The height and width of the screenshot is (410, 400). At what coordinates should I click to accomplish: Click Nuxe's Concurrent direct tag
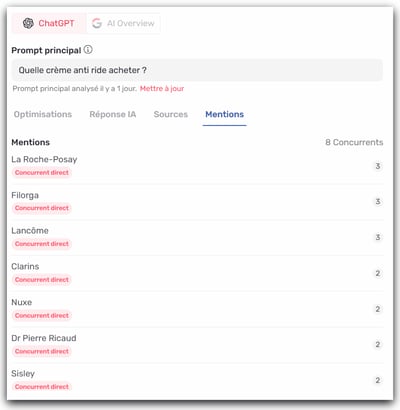42,316
